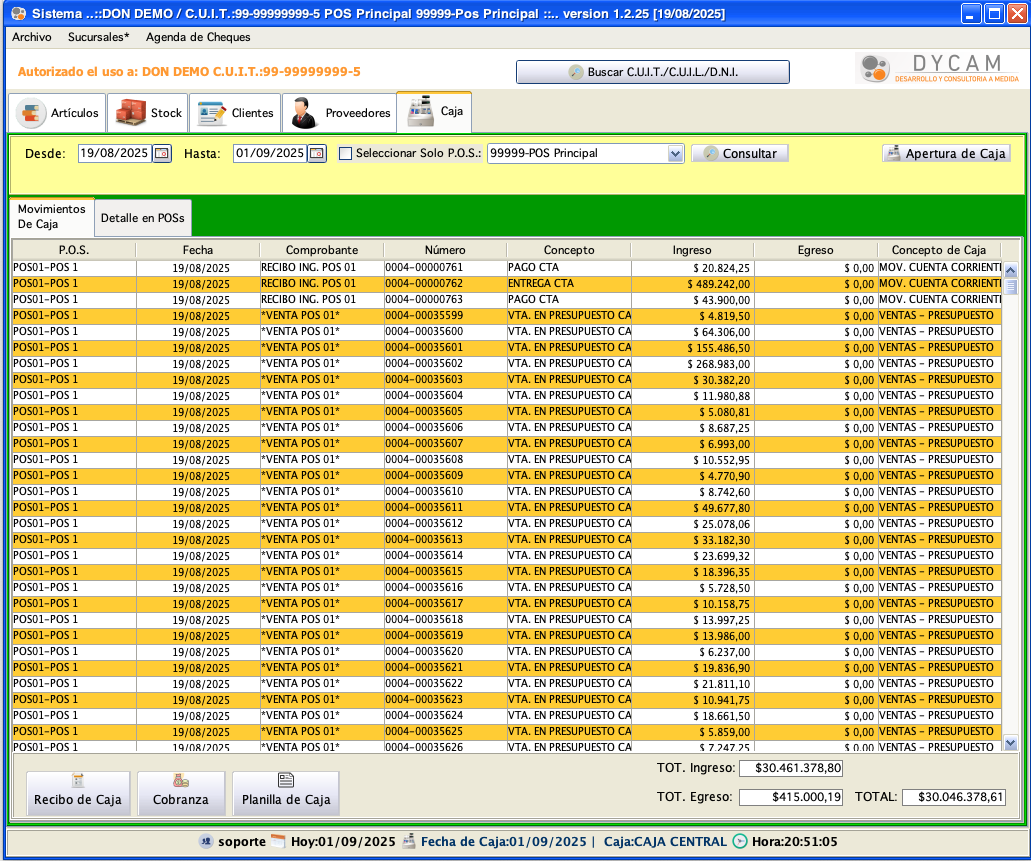Image resolution: width=1031 pixels, height=861 pixels.
Task: Switch to Detalle en POSs tab
Action: pos(142,217)
